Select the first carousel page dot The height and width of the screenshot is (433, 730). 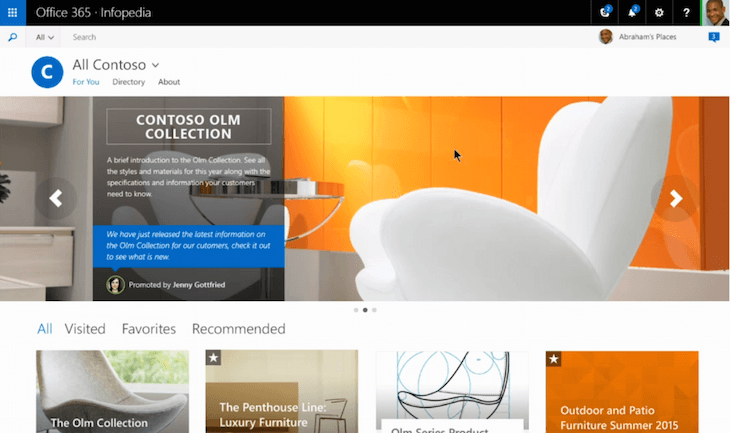coord(356,310)
